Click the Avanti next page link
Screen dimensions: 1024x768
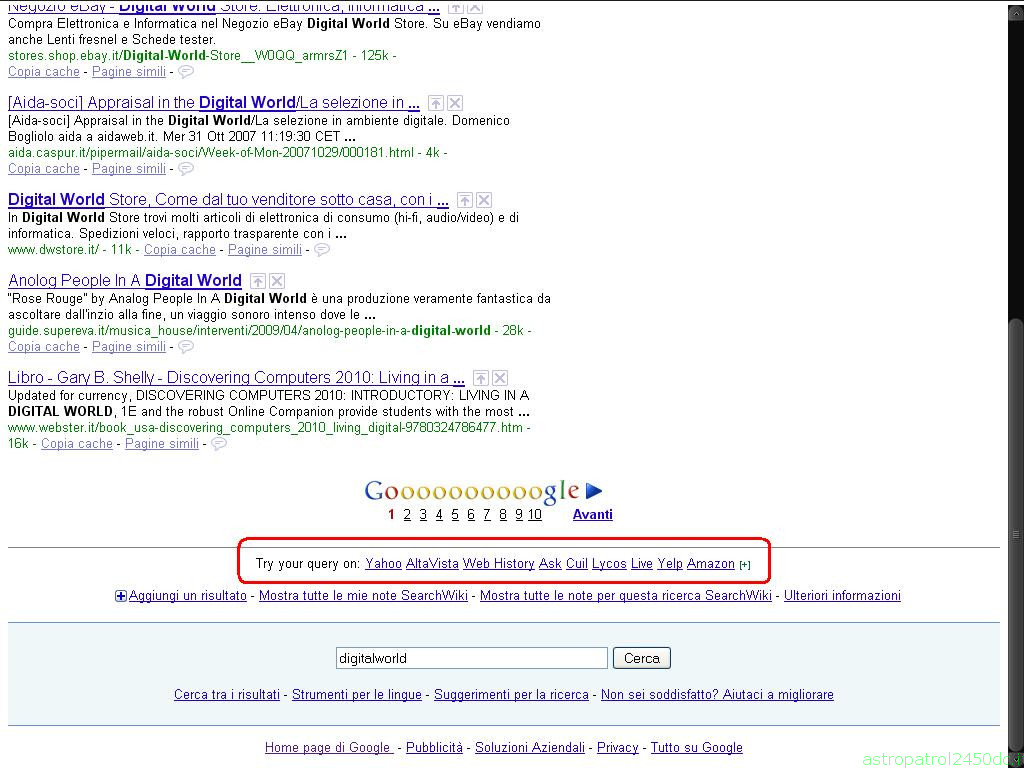pyautogui.click(x=592, y=515)
